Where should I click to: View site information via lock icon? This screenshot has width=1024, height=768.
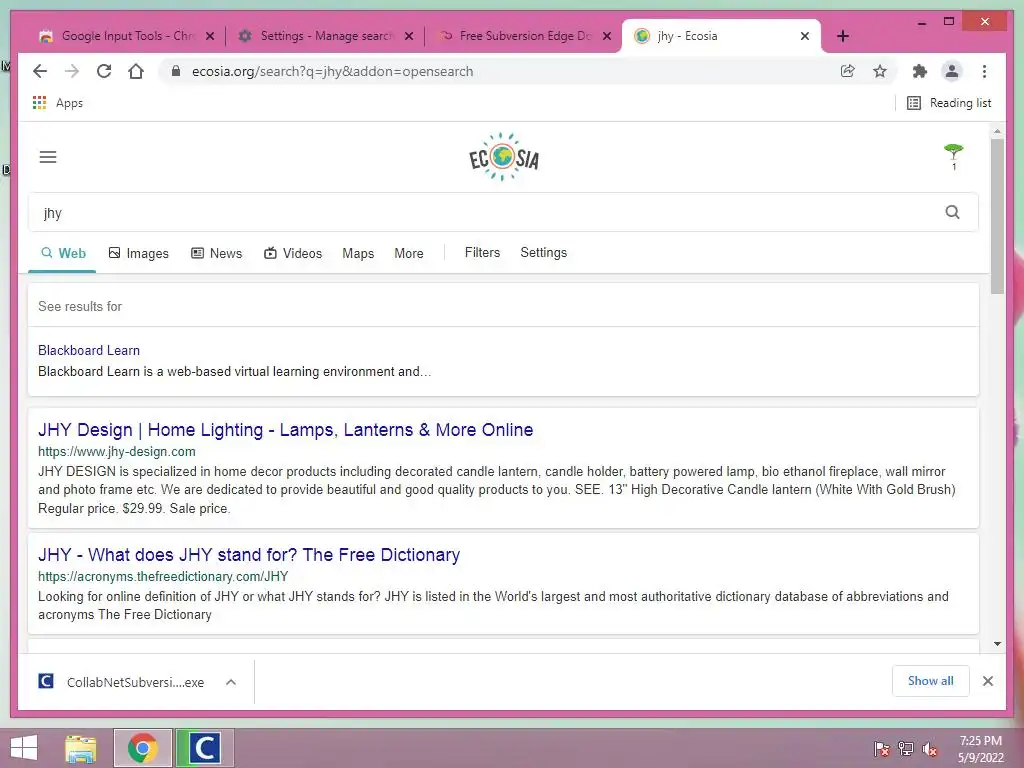tap(176, 71)
